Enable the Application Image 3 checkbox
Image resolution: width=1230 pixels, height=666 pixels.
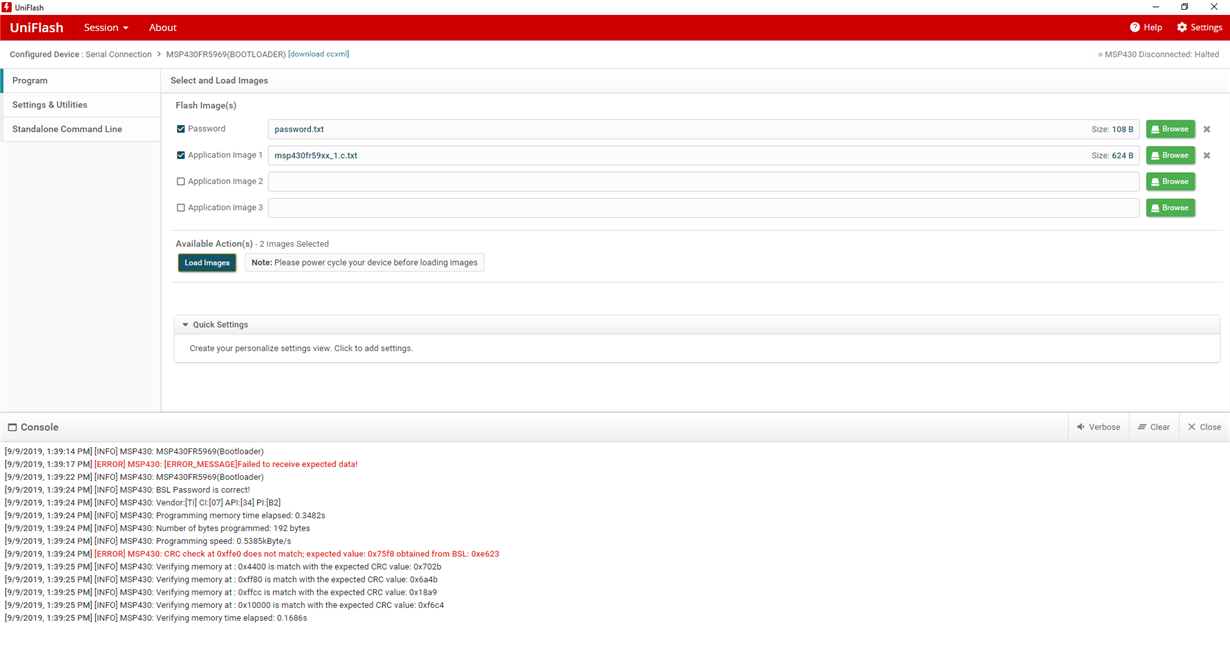click(x=181, y=207)
